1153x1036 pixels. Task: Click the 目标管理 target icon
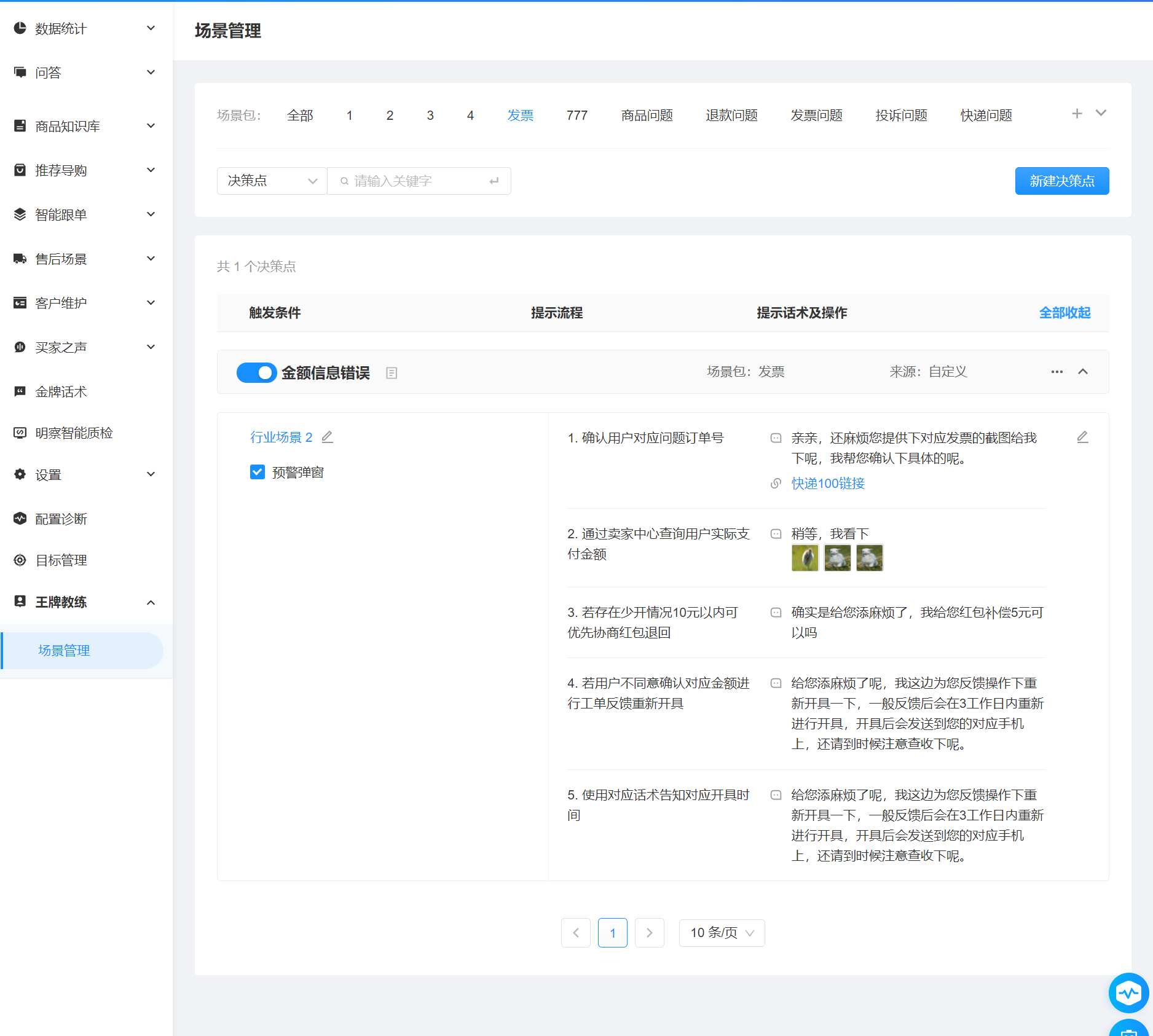tap(20, 560)
